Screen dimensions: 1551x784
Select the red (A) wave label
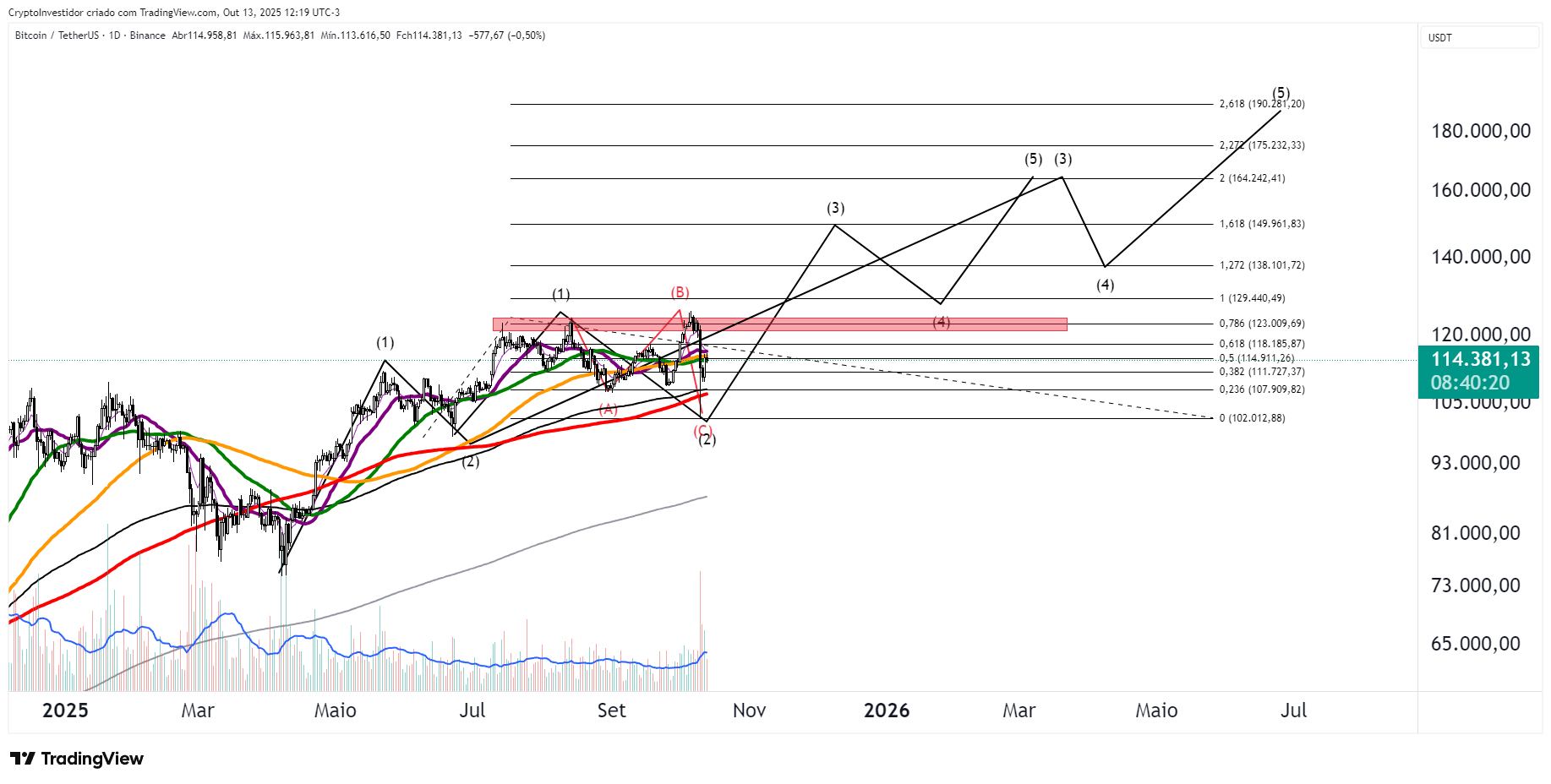pos(608,410)
